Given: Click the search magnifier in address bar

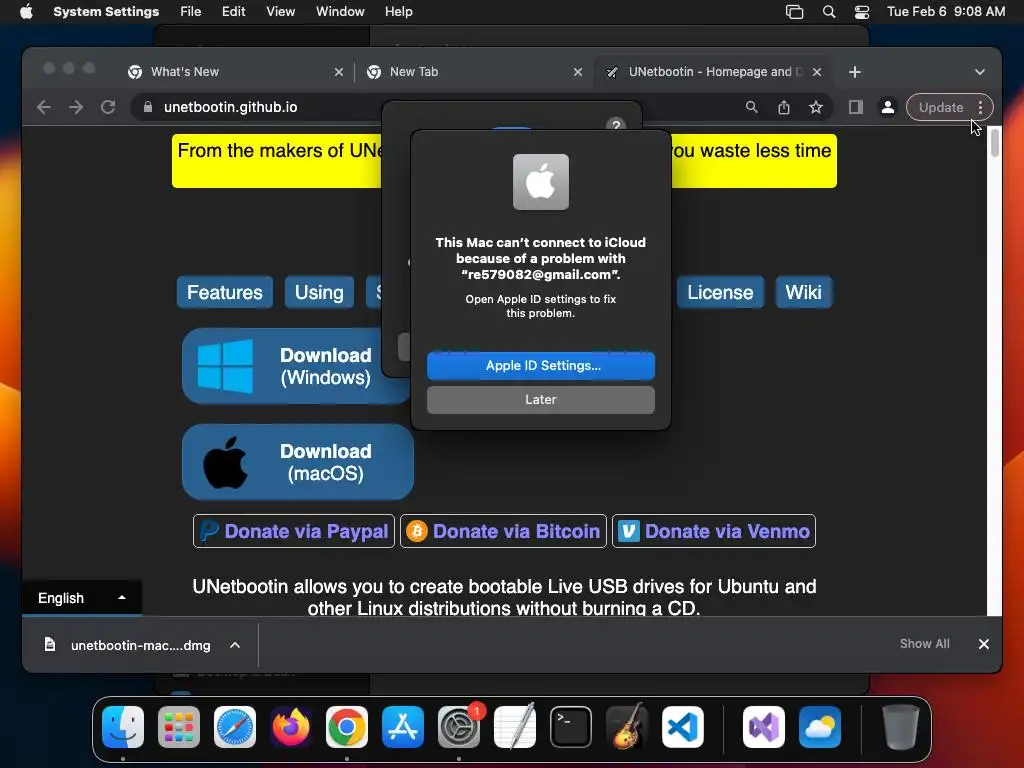Looking at the screenshot, I should coord(752,107).
